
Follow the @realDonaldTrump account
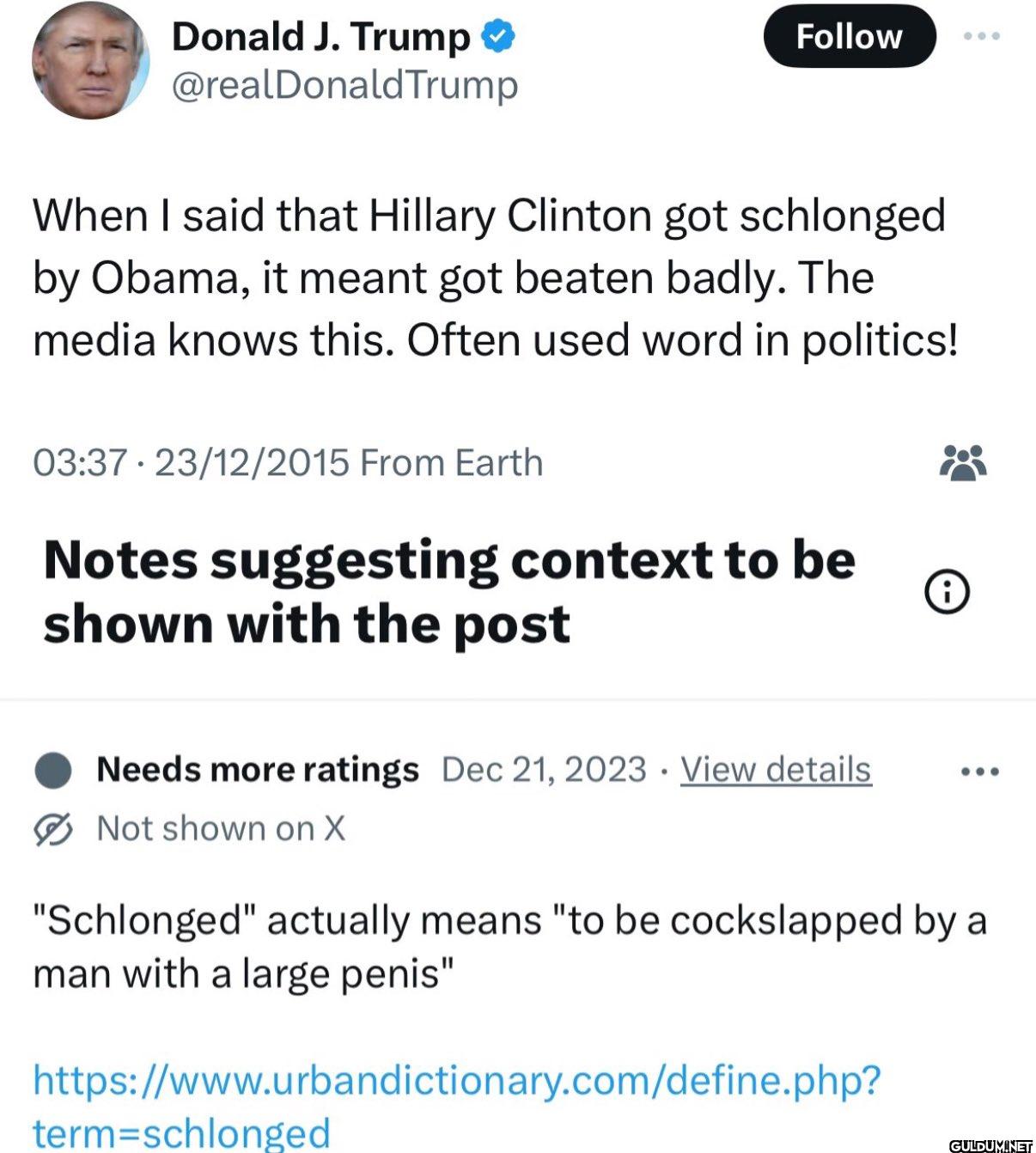(x=850, y=36)
